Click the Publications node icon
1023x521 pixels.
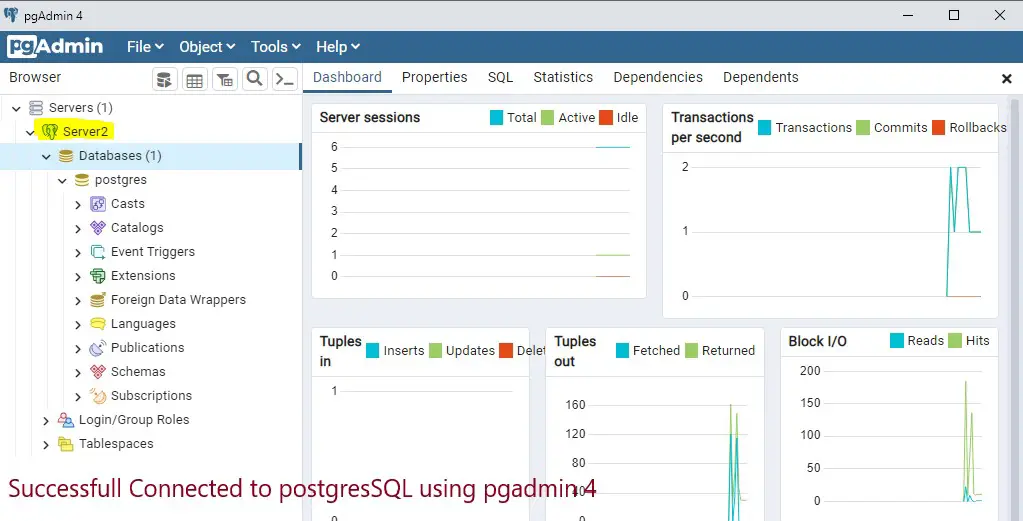98,348
